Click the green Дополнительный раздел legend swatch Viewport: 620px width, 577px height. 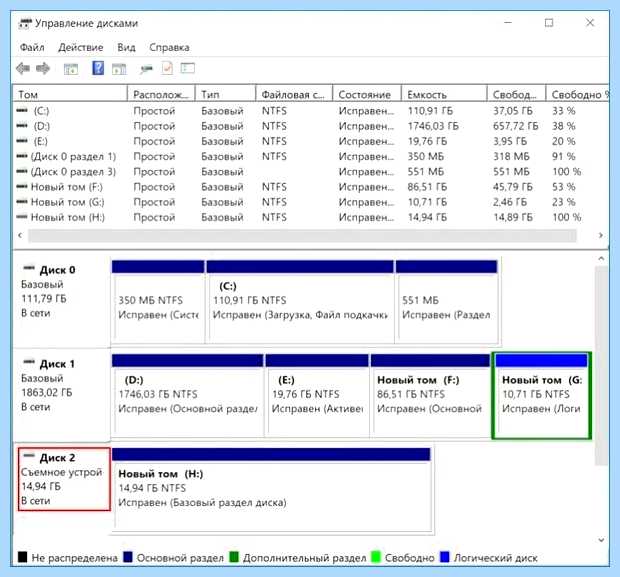pyautogui.click(x=234, y=557)
